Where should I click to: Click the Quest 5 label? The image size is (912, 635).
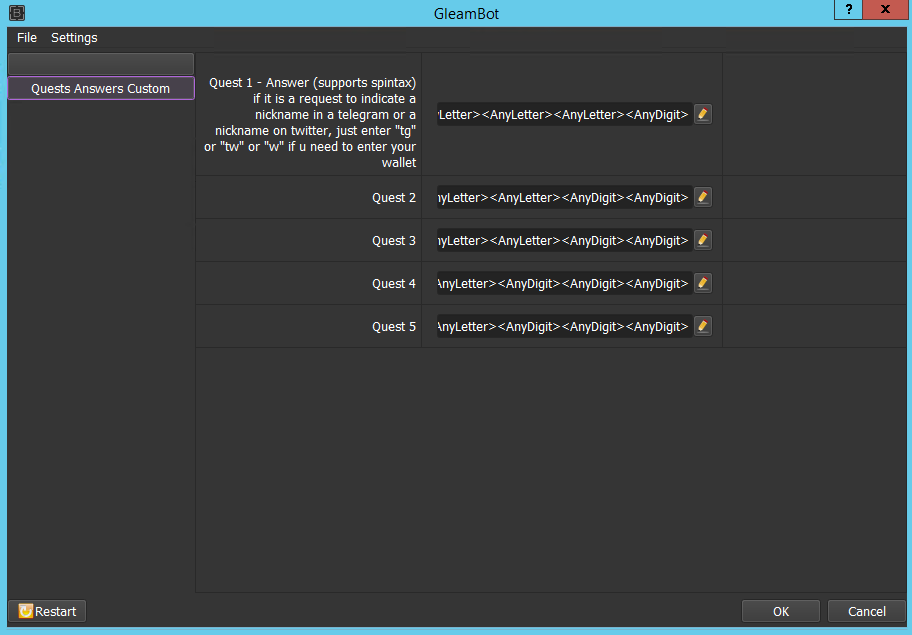click(x=394, y=327)
